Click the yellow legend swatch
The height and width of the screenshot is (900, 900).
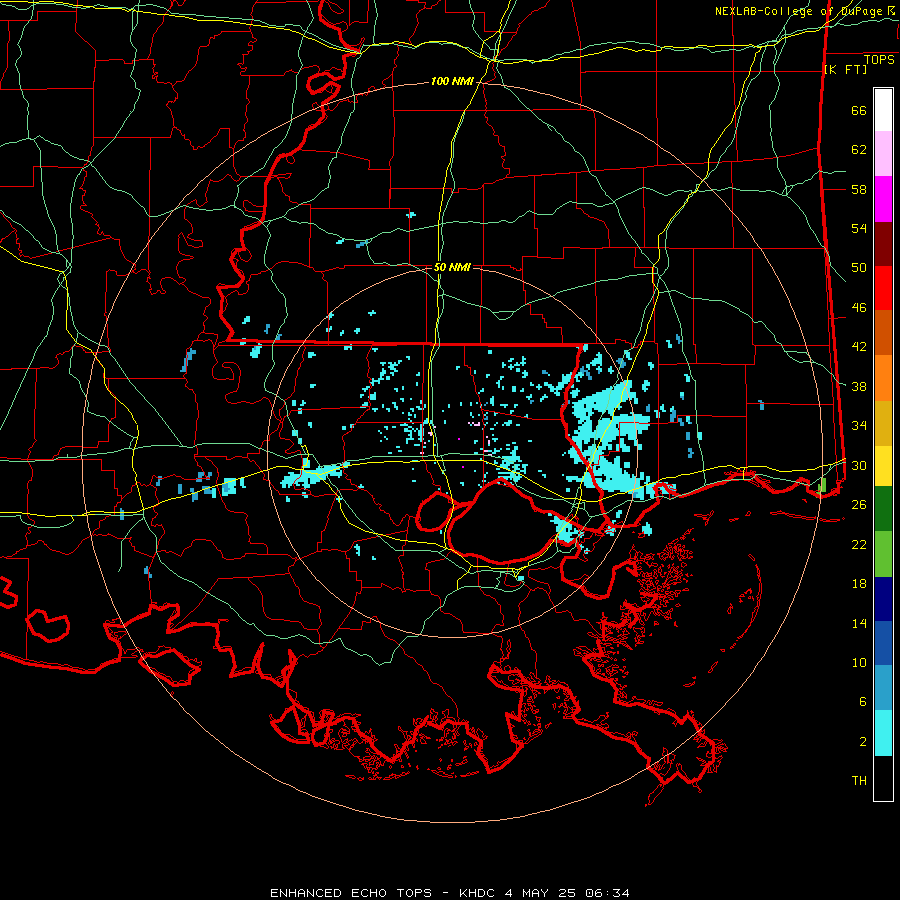pos(883,465)
